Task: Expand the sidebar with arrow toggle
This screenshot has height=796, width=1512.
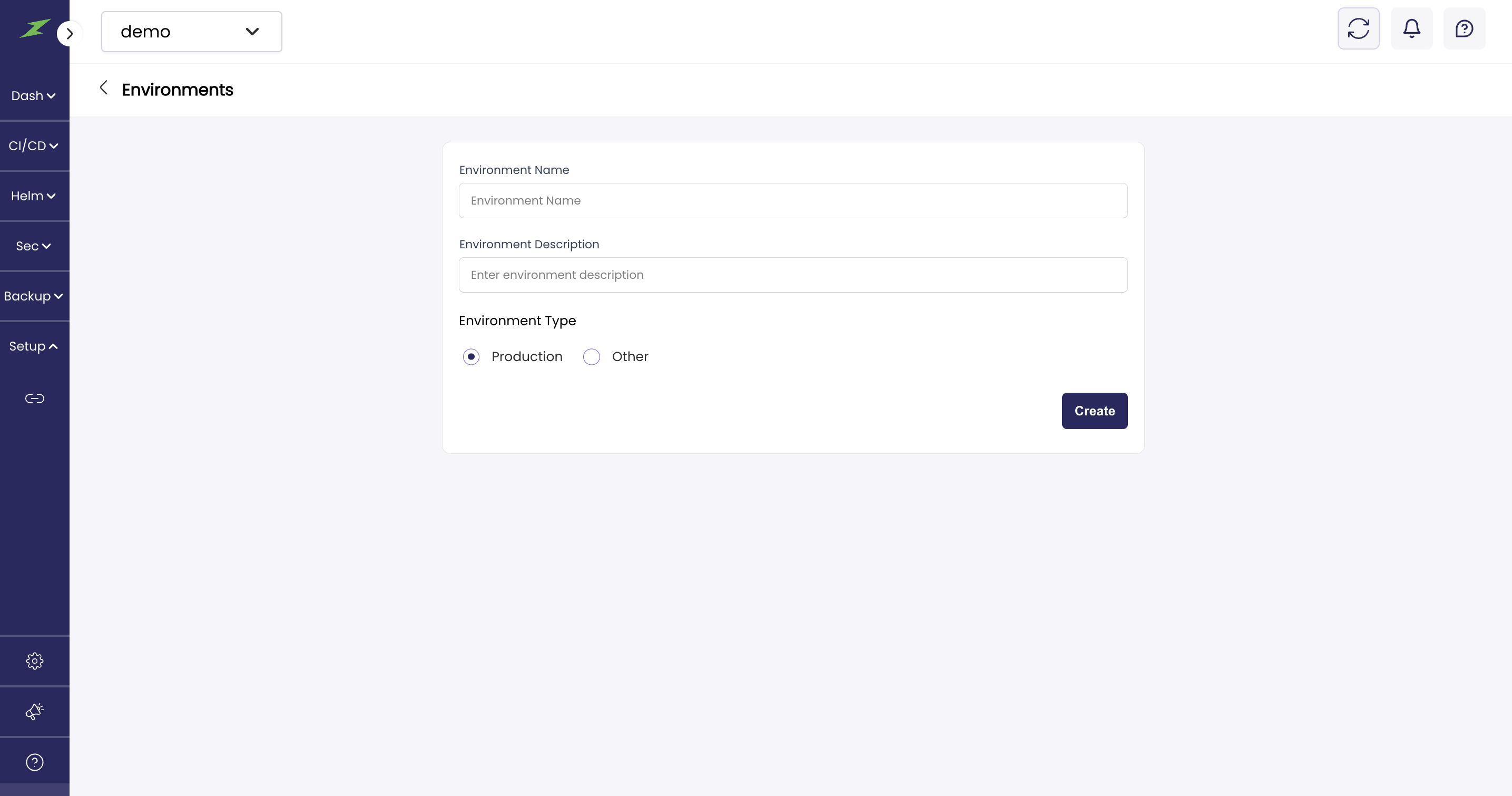Action: click(69, 34)
